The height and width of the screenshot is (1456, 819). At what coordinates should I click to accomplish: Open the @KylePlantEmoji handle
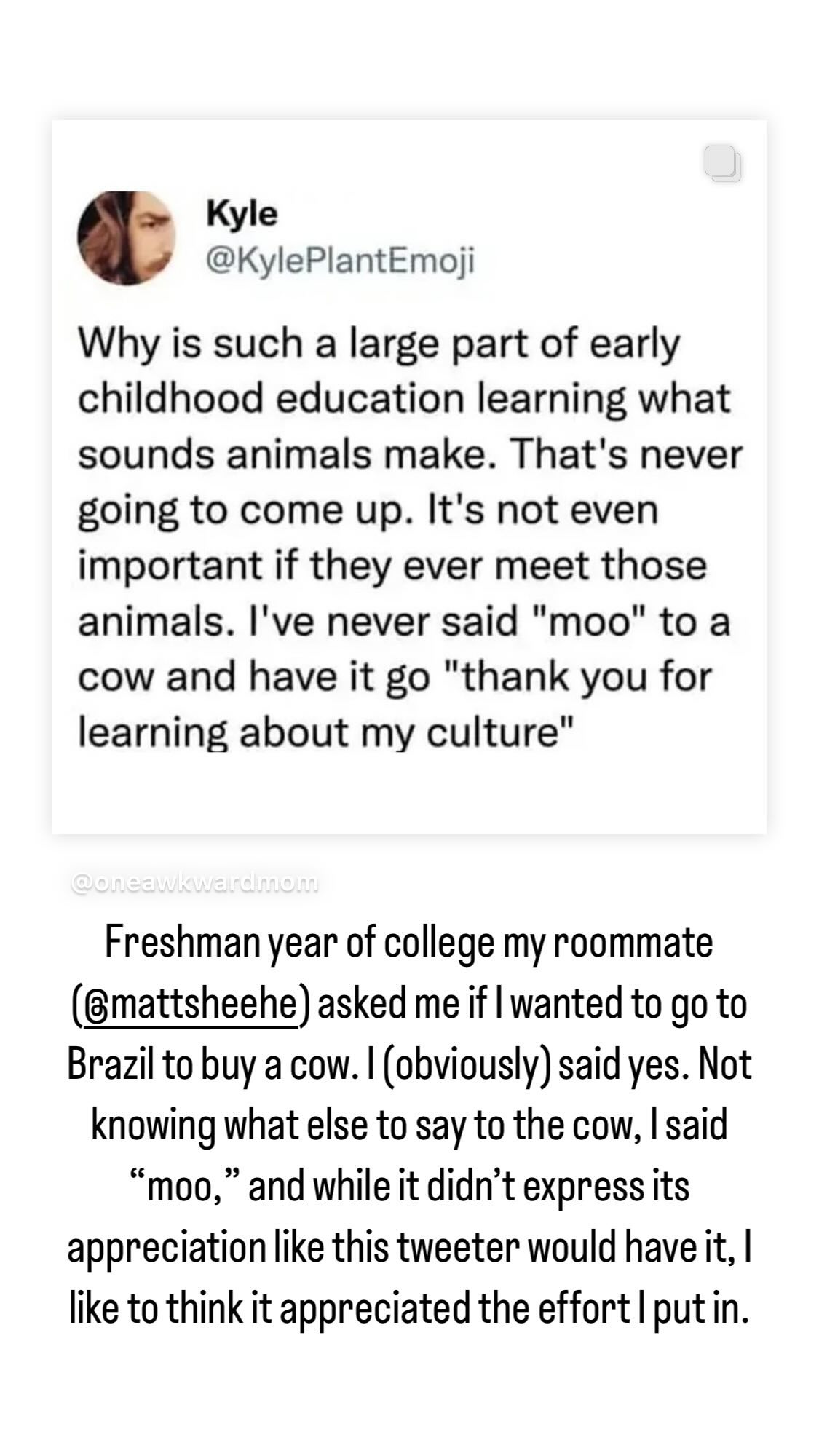click(x=341, y=259)
